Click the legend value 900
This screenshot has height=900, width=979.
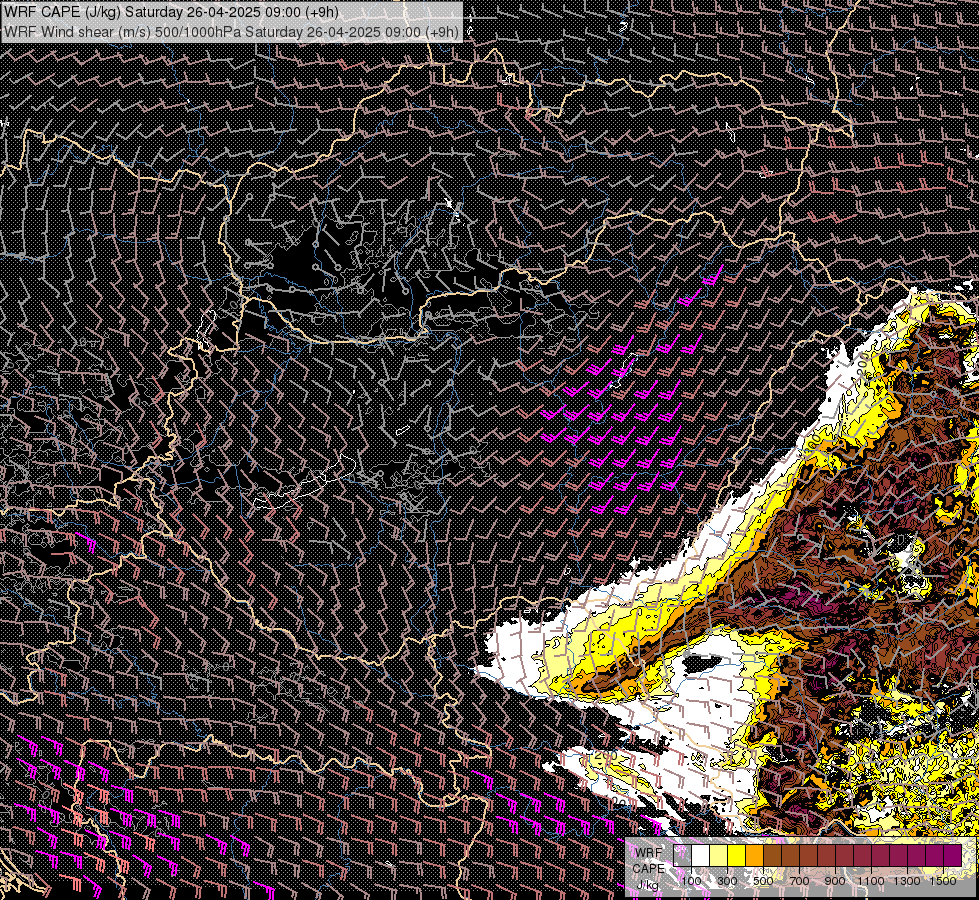[x=835, y=881]
